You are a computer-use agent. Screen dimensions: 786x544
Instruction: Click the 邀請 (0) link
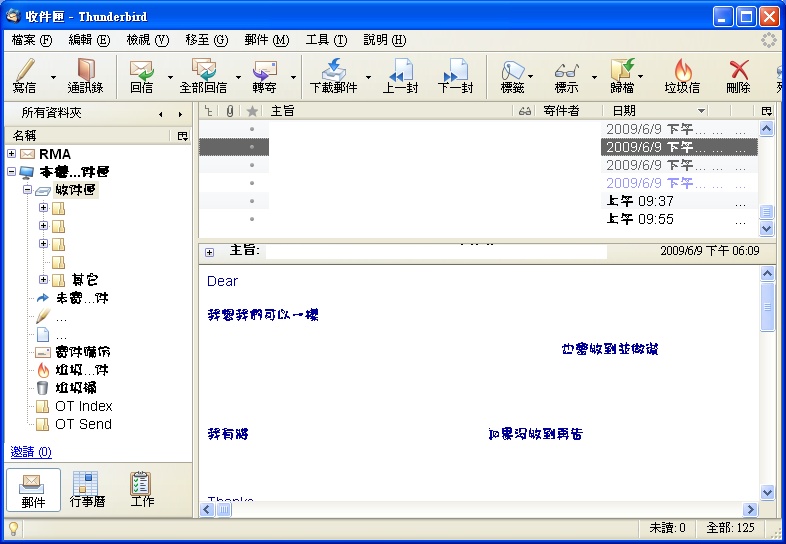pyautogui.click(x=31, y=452)
